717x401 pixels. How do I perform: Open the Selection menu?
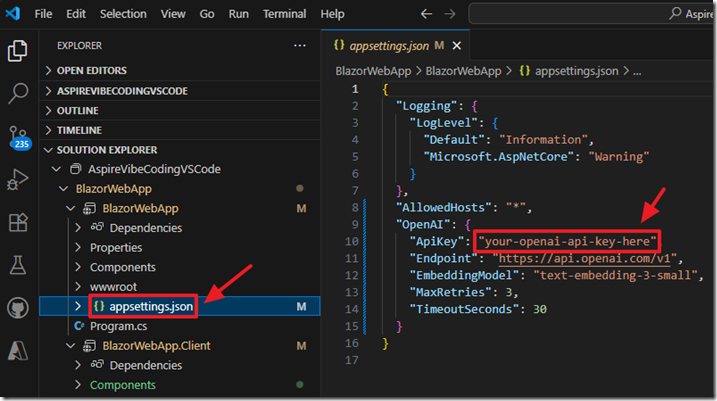tap(123, 14)
